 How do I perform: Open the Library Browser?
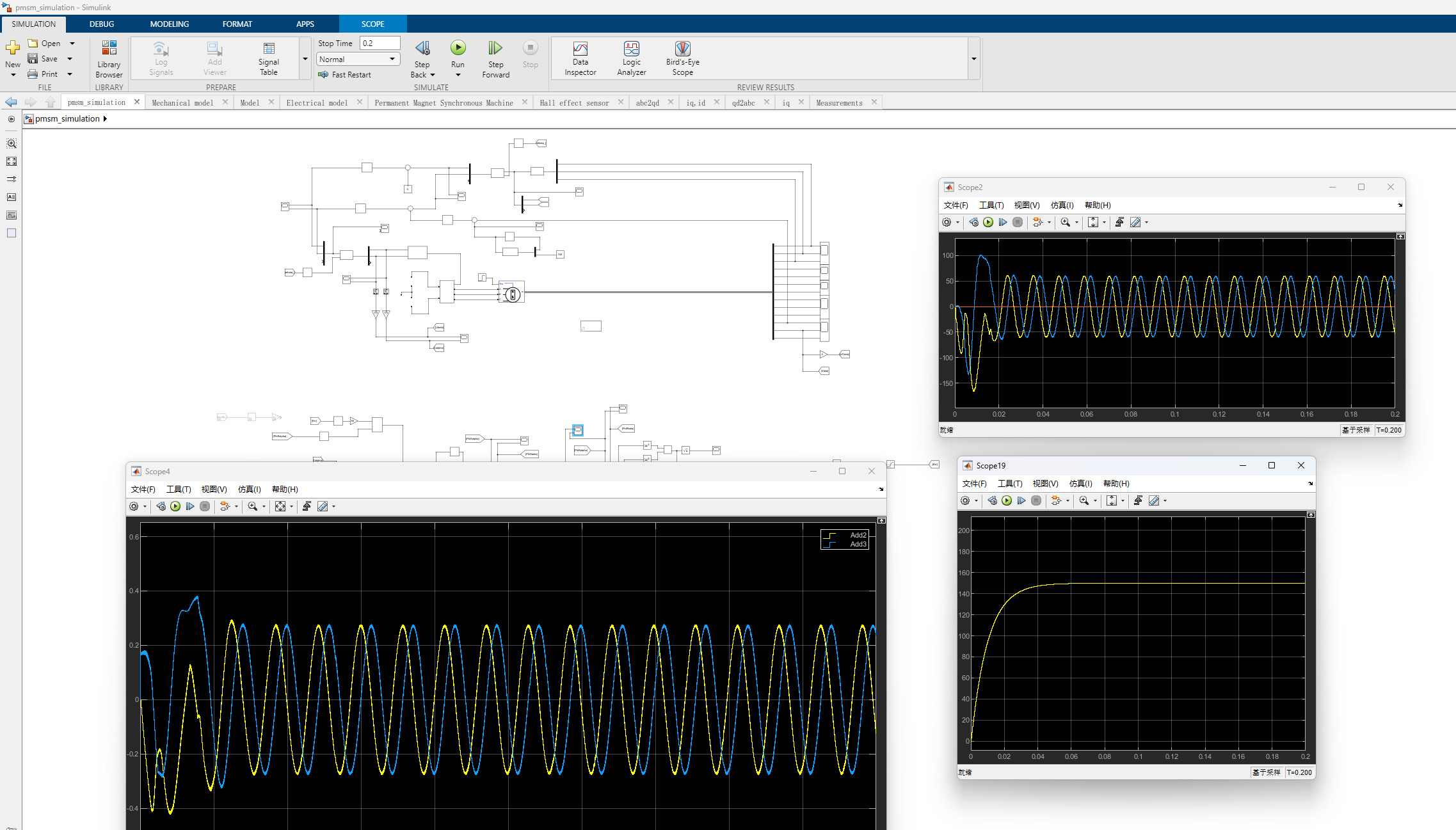(x=109, y=60)
